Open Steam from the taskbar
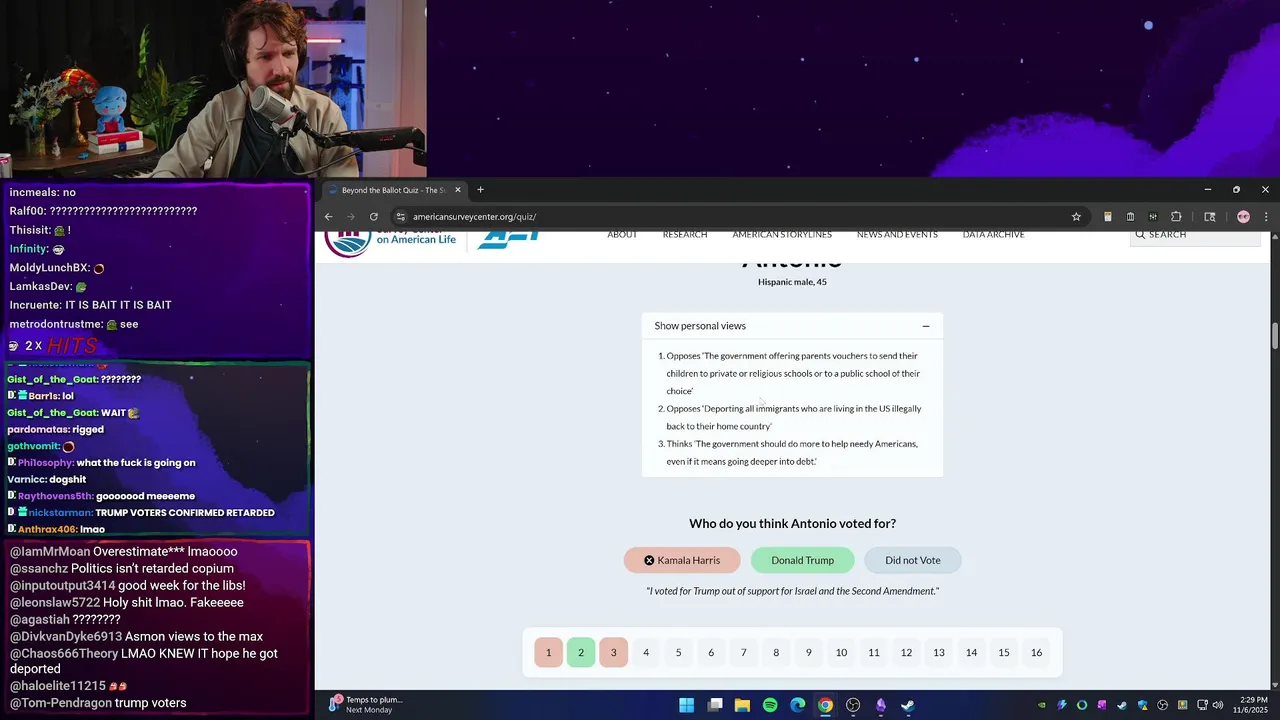The image size is (1280, 720). (908, 705)
